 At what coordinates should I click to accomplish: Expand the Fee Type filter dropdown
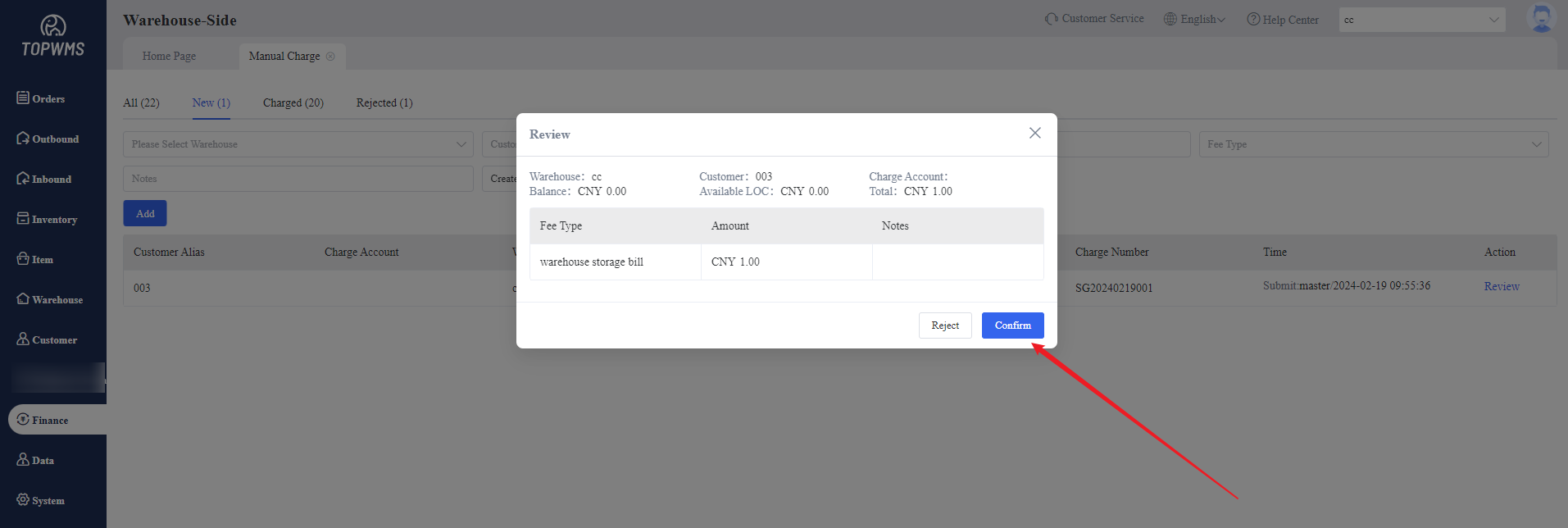pyautogui.click(x=1373, y=144)
